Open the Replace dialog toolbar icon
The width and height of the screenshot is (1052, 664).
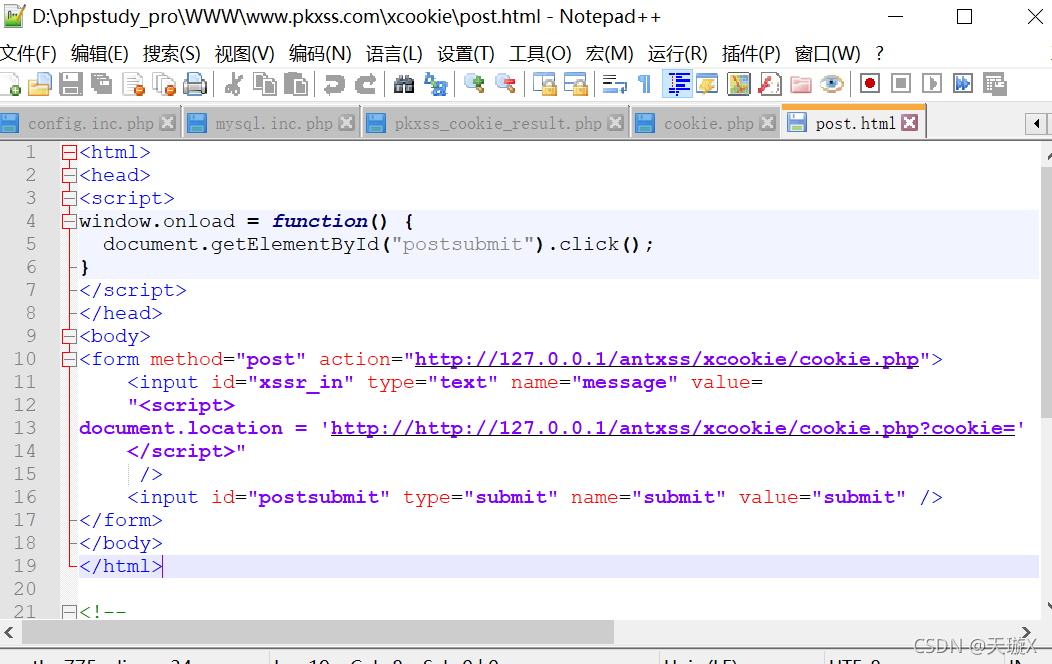click(436, 85)
